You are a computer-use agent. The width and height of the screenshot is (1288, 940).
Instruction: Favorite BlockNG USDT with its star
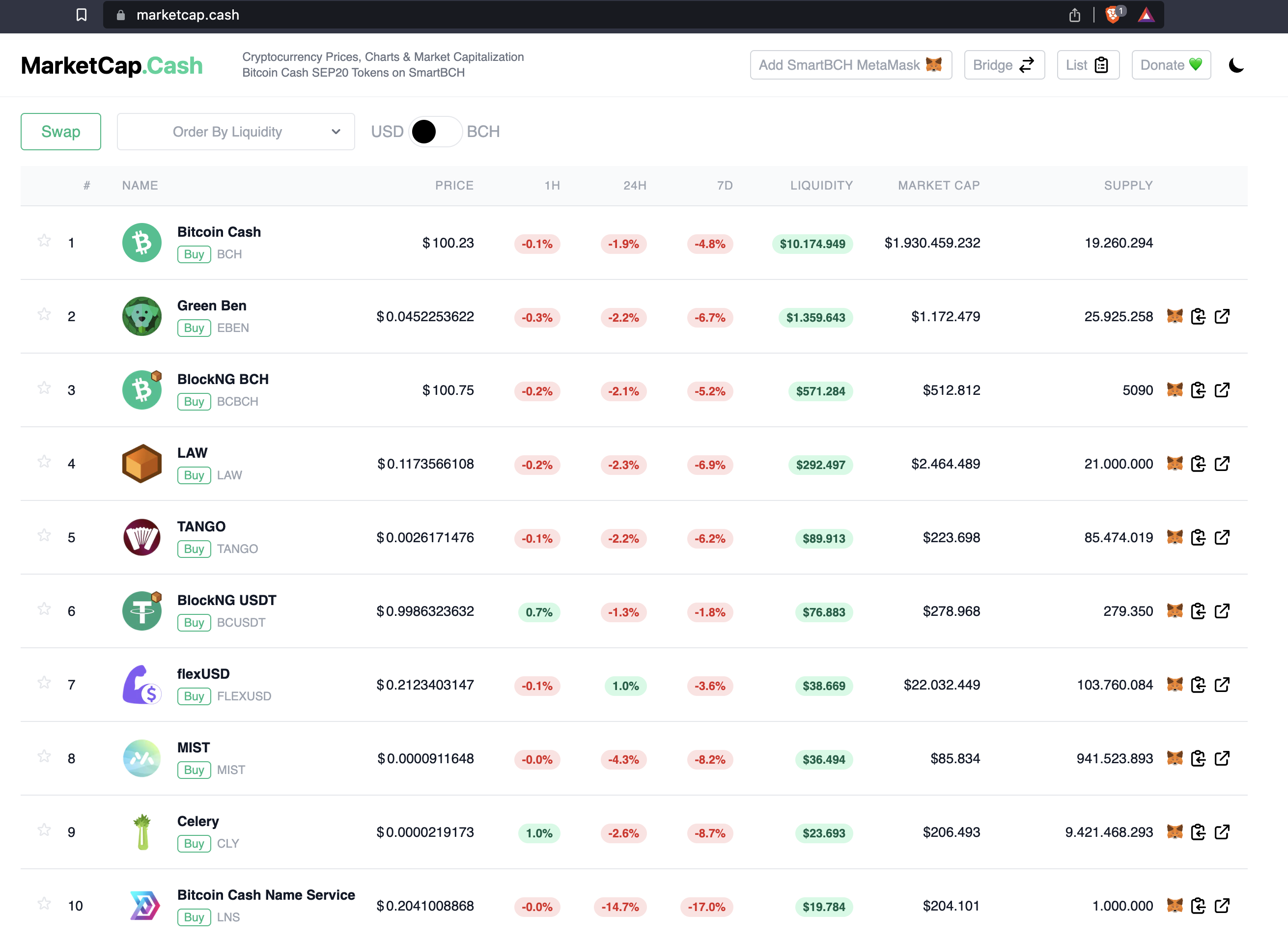click(x=44, y=609)
